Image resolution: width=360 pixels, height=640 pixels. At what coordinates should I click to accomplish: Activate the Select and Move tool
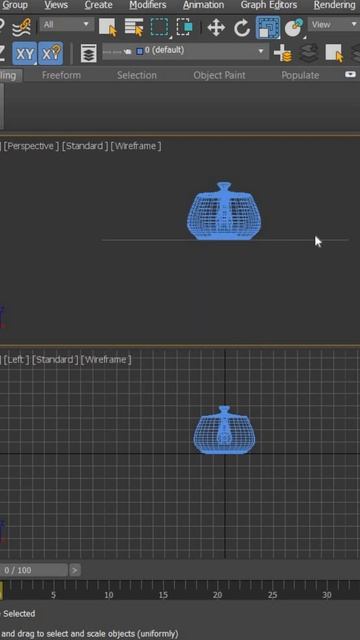point(216,28)
